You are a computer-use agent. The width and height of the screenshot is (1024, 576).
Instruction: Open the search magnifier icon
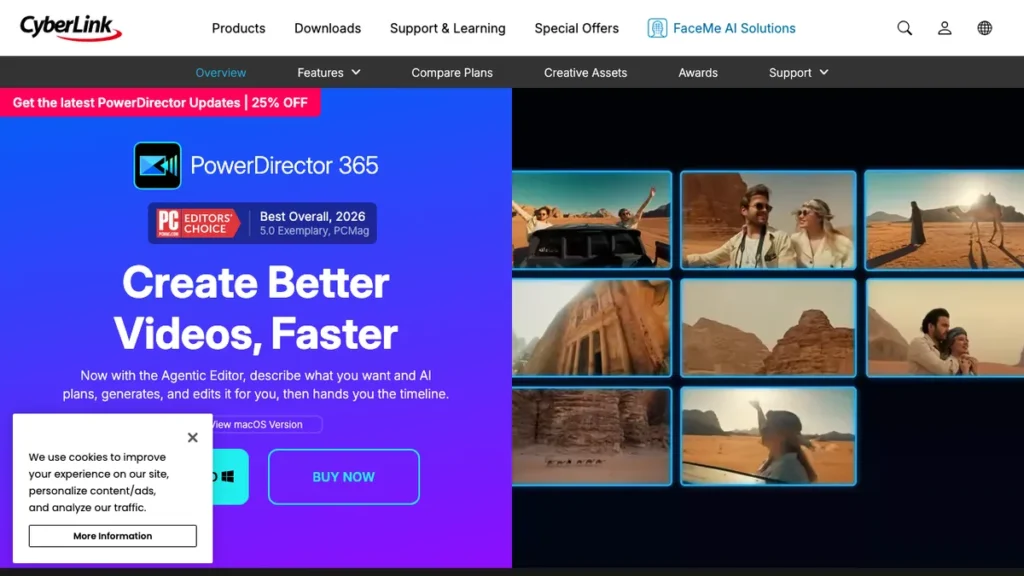[x=904, y=28]
